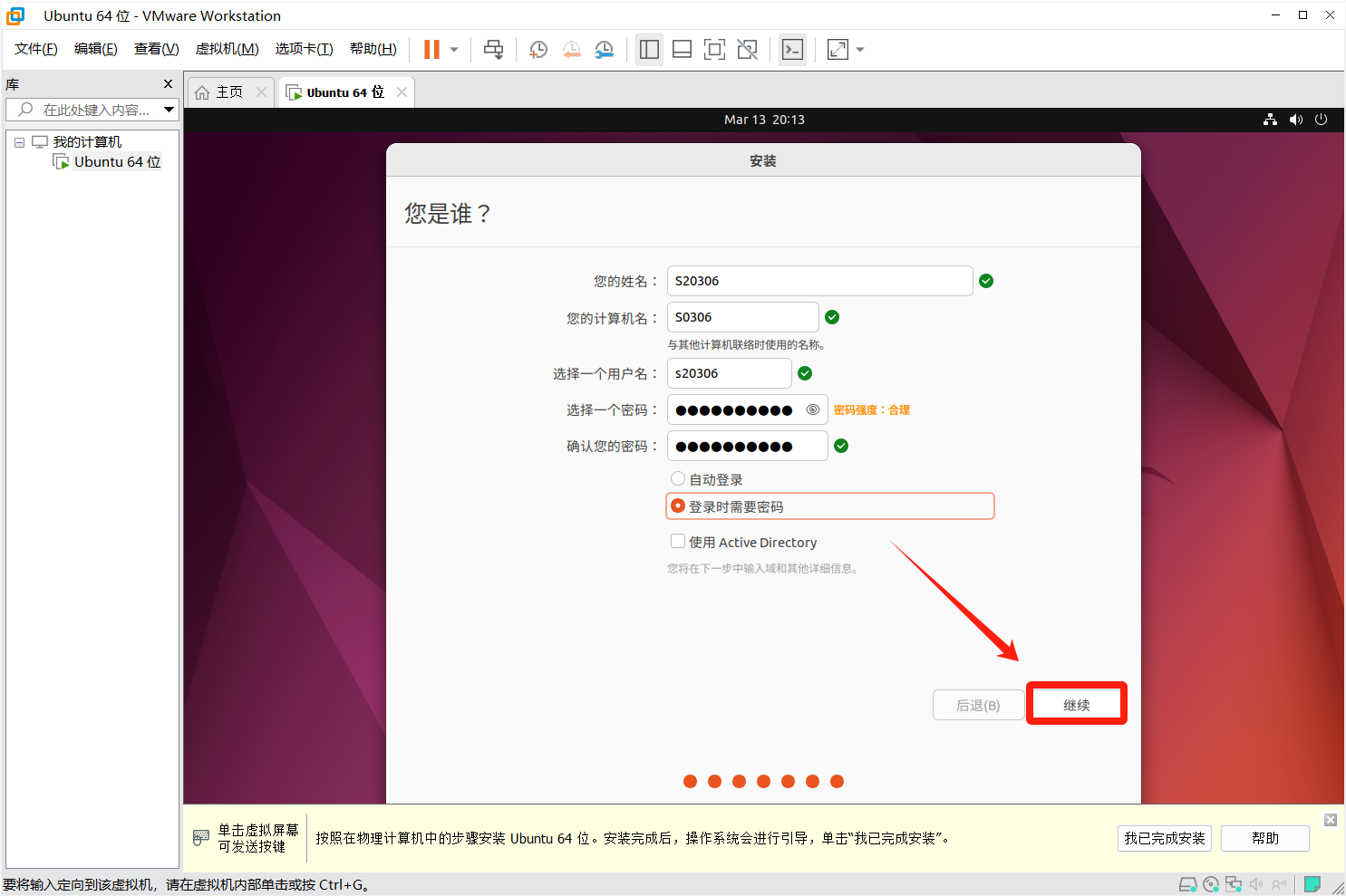Click the Ubuntu network status icon
Image resolution: width=1346 pixels, height=896 pixels.
pos(1271,120)
